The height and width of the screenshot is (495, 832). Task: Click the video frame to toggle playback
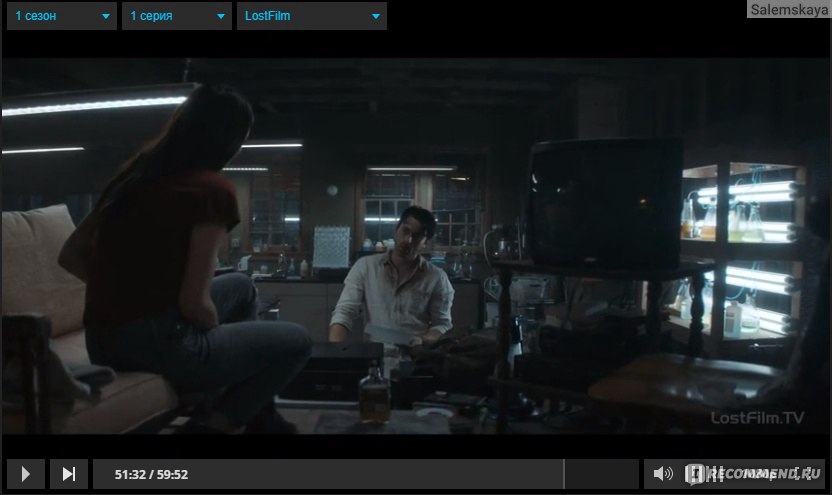pyautogui.click(x=416, y=246)
